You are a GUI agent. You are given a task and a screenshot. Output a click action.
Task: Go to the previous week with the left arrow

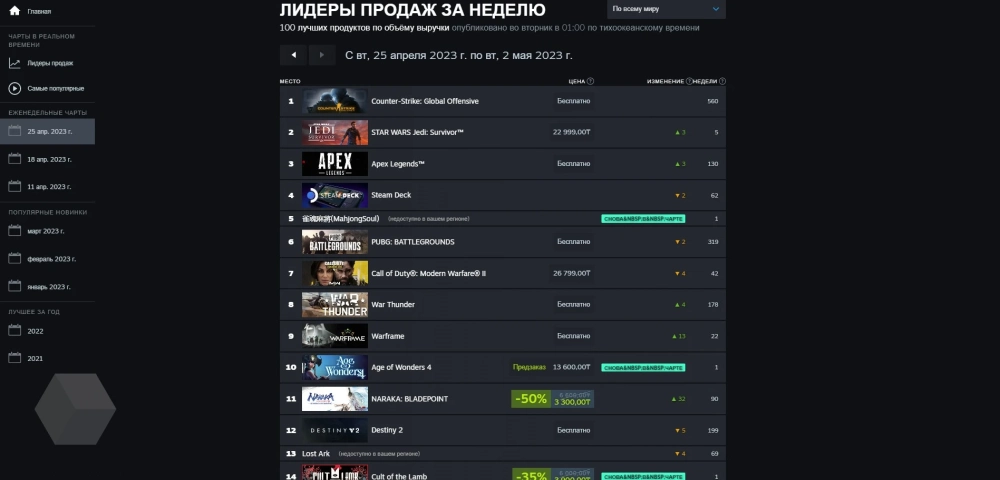(293, 55)
